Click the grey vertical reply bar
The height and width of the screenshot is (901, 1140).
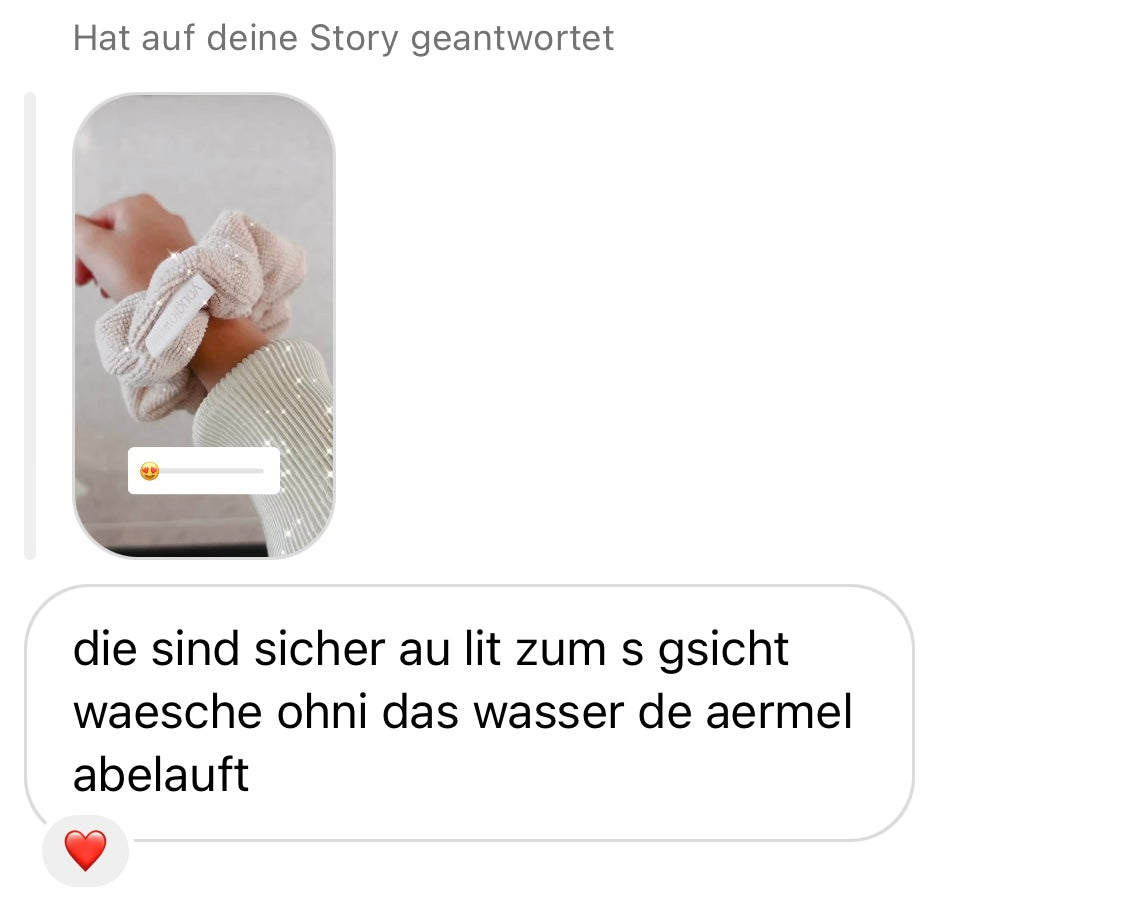coord(30,326)
